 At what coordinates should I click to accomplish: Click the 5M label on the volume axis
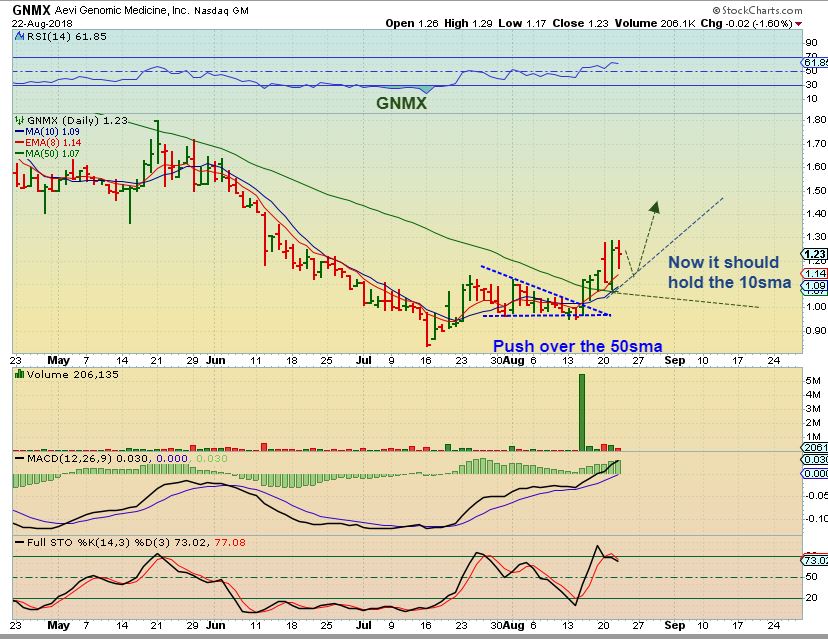[813, 381]
